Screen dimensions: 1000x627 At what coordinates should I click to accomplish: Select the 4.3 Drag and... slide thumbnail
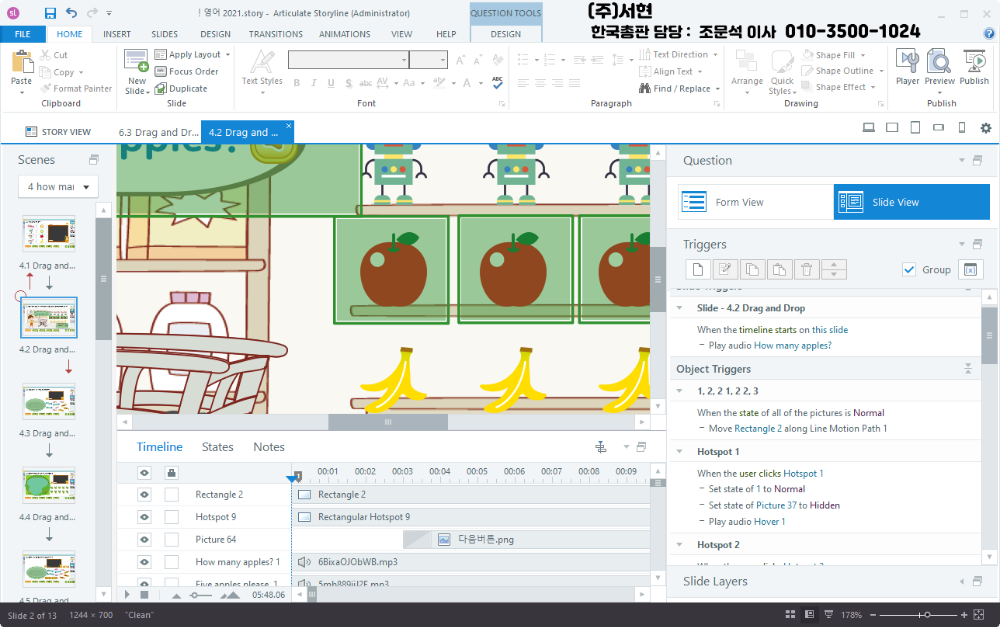(49, 401)
